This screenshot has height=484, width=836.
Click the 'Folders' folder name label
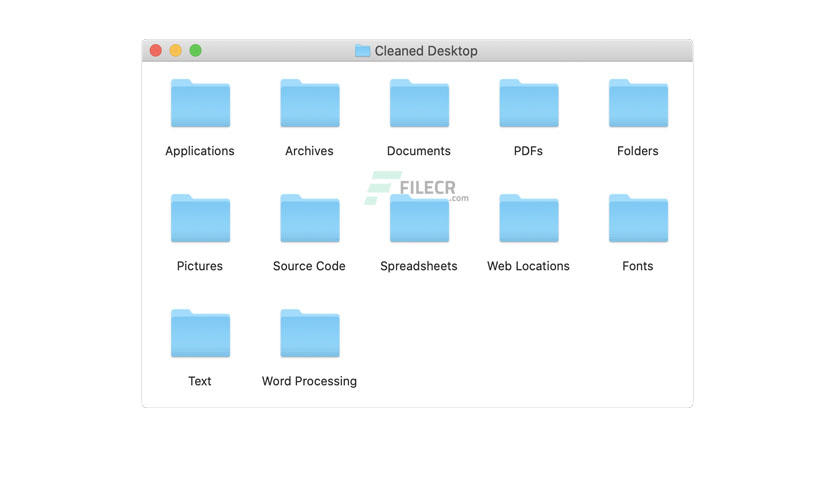(x=638, y=151)
